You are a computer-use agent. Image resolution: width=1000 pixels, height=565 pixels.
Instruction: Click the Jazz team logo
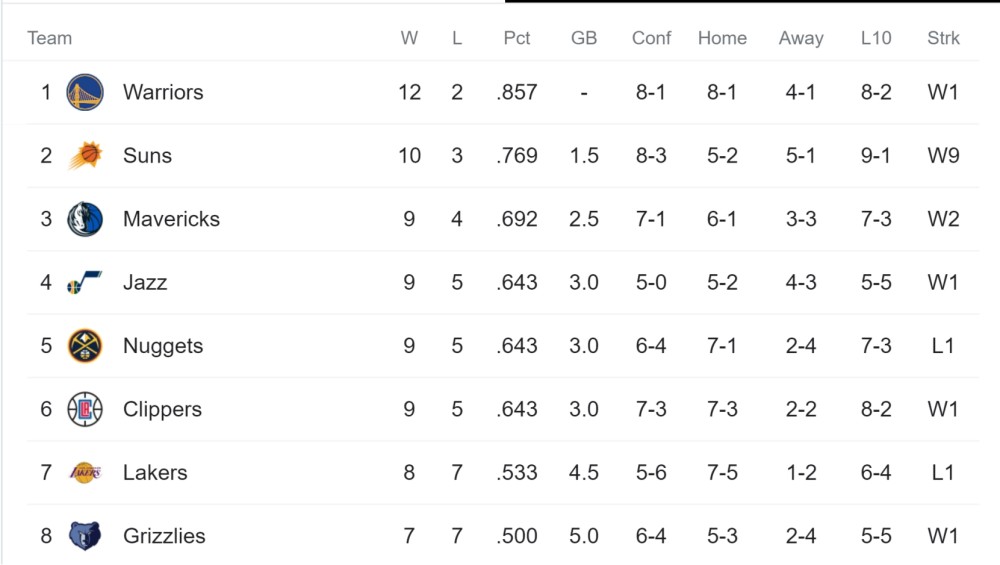[84, 282]
